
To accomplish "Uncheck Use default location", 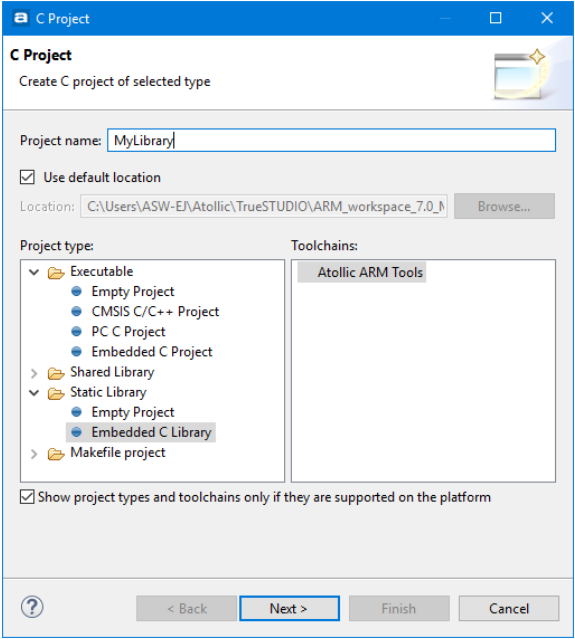I will pyautogui.click(x=27, y=177).
